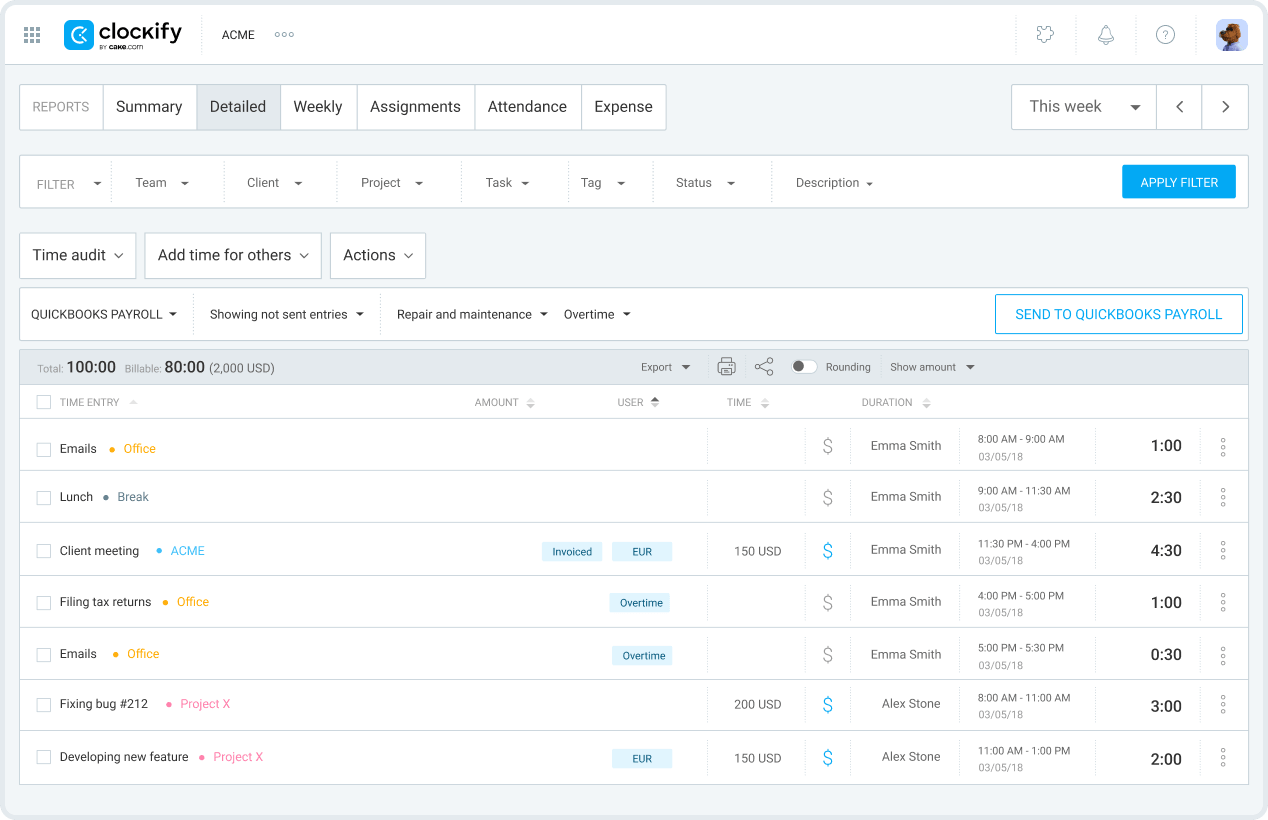Image resolution: width=1268 pixels, height=820 pixels.
Task: Open the Export dropdown
Action: pyautogui.click(x=666, y=367)
